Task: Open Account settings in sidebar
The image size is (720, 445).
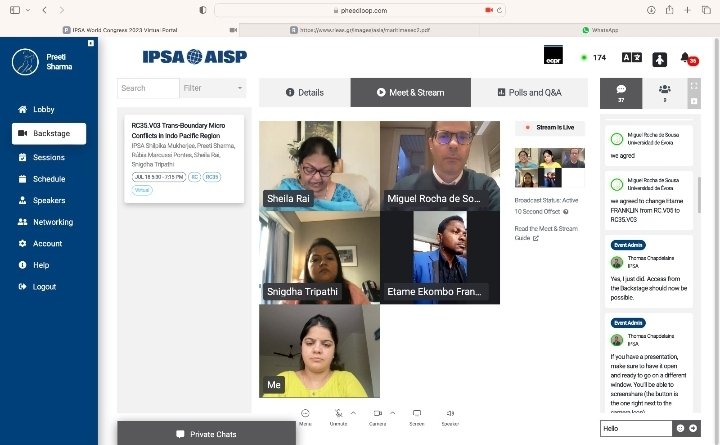Action: 39,243
